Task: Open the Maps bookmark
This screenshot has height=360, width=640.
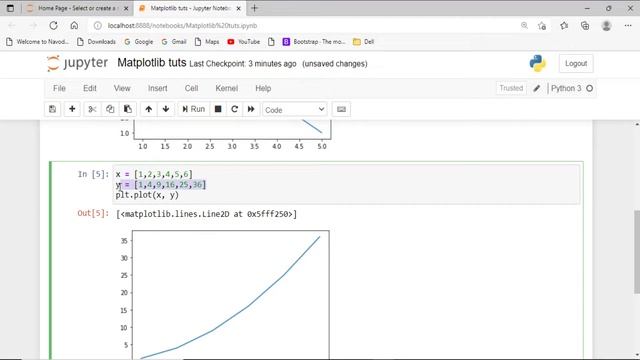Action: click(207, 42)
